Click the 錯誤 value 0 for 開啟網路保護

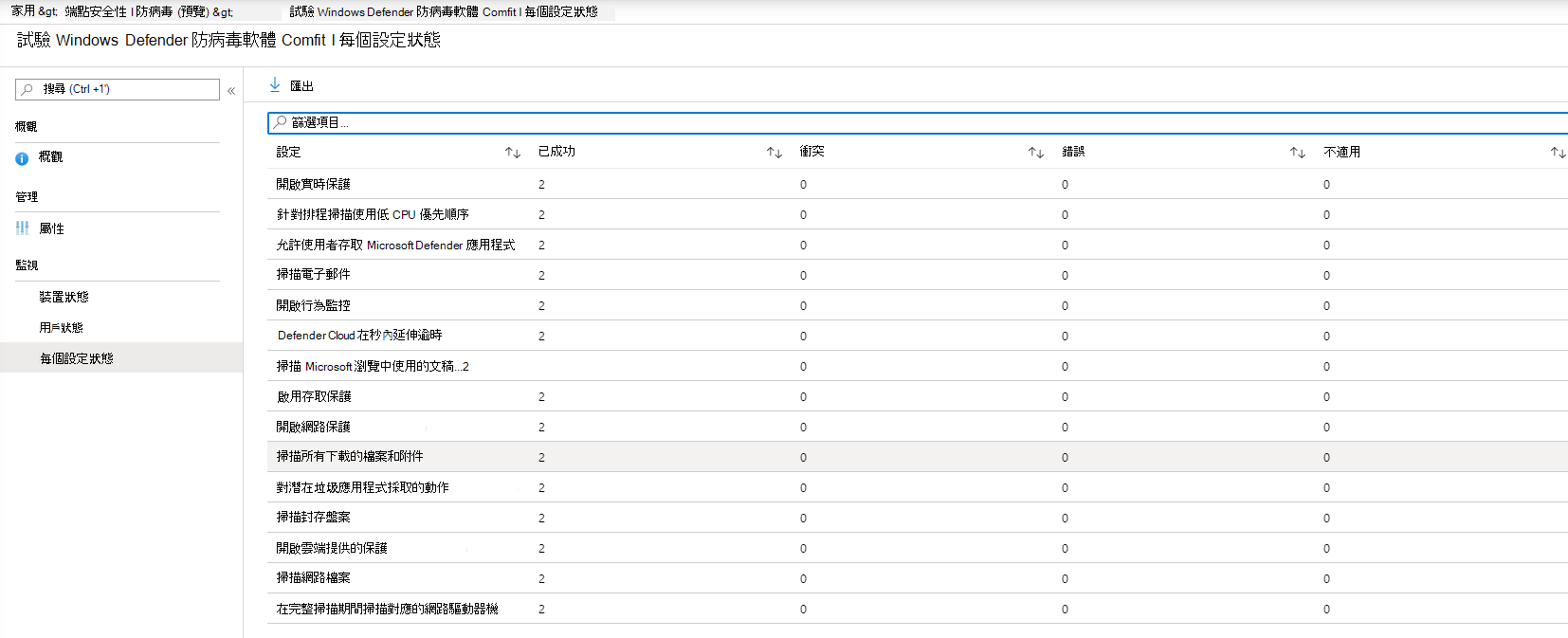point(1065,428)
